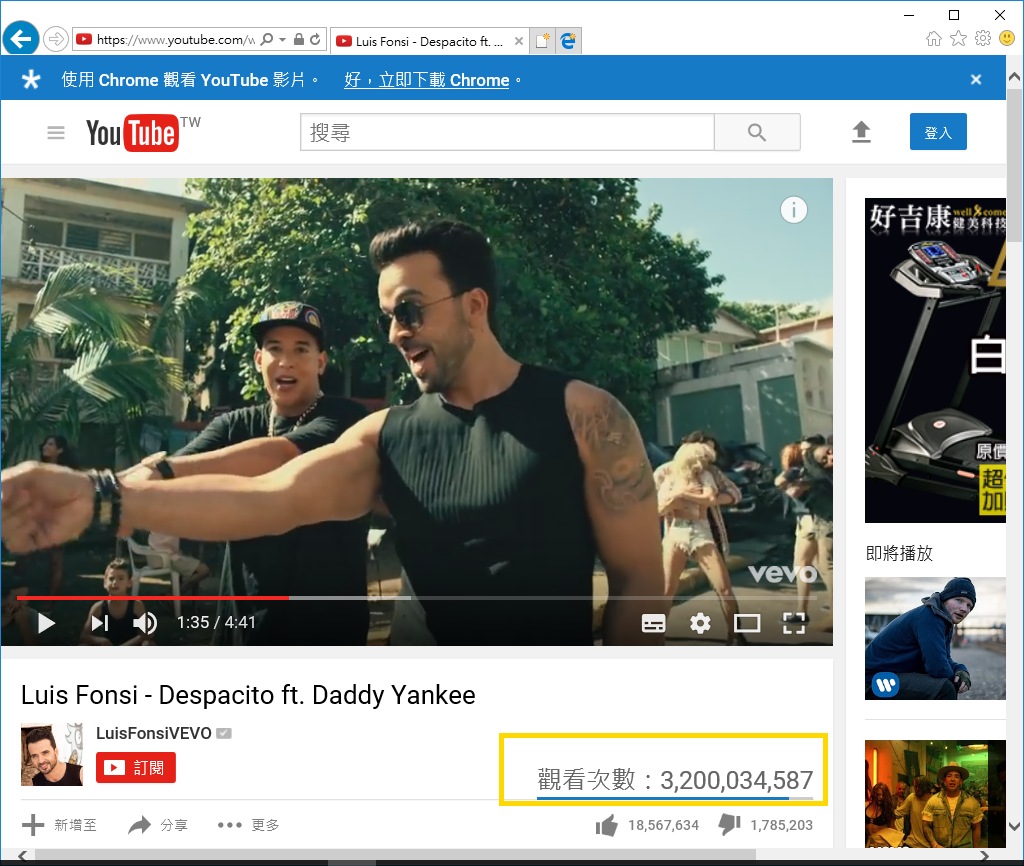Click the vertical scrollbar down arrow
This screenshot has height=866, width=1024.
point(1014,827)
